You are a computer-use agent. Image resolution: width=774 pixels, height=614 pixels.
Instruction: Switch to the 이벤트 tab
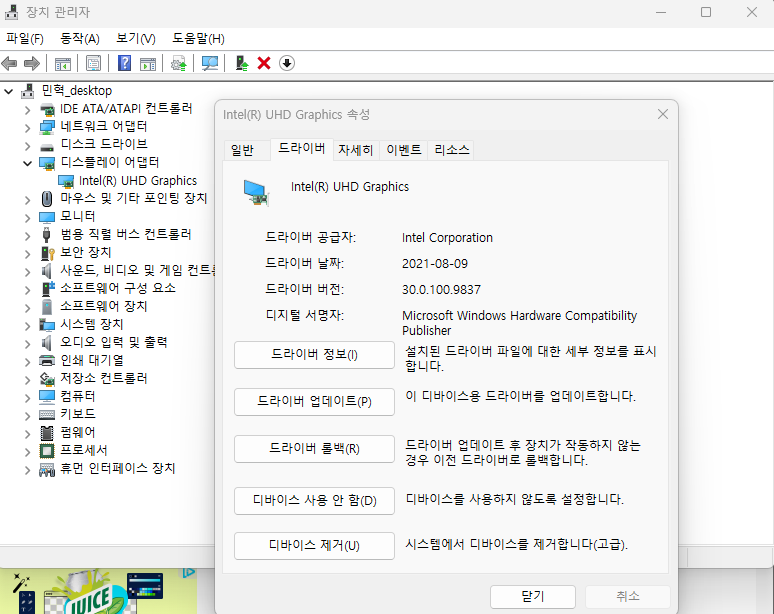[x=404, y=150]
